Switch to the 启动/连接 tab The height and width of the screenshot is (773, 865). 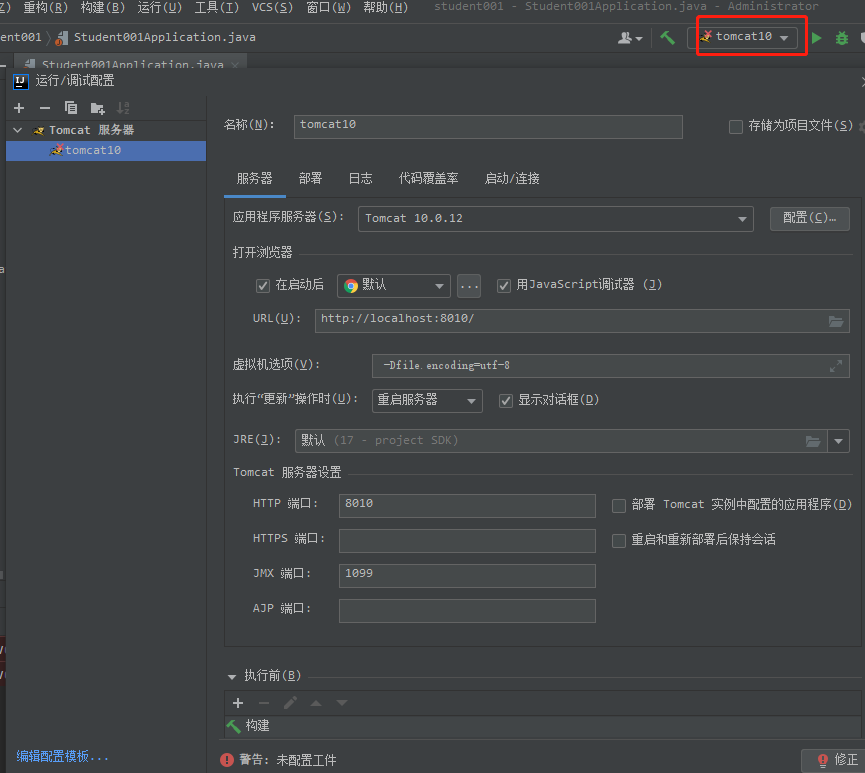point(512,179)
